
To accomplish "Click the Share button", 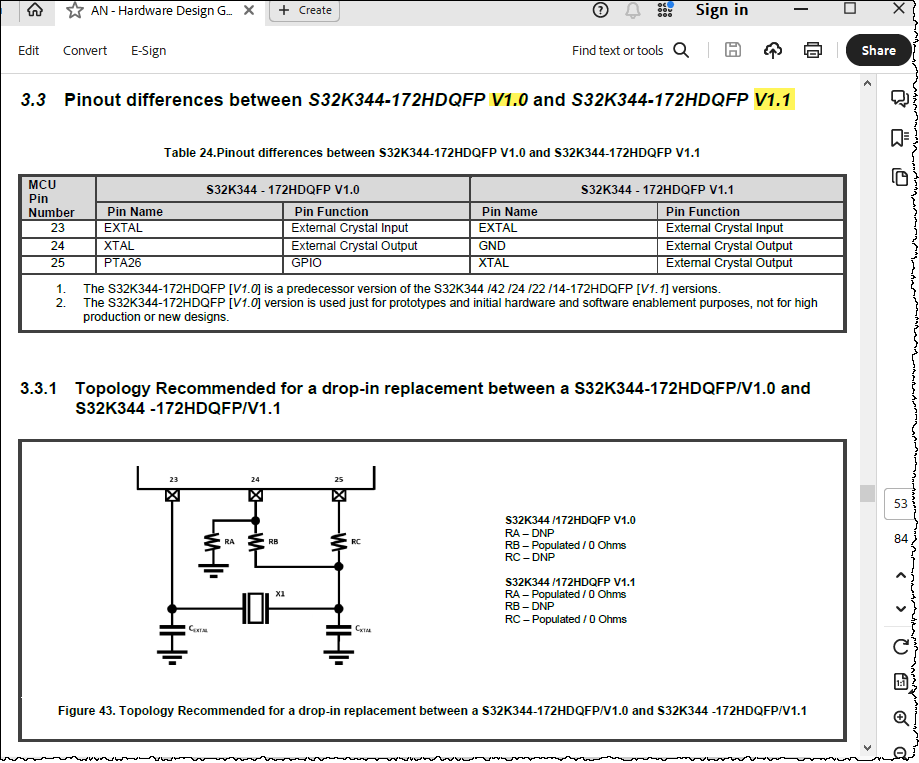I will (879, 50).
